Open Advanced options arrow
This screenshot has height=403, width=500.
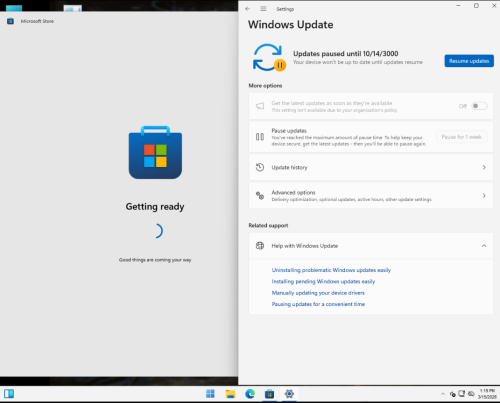coord(484,196)
